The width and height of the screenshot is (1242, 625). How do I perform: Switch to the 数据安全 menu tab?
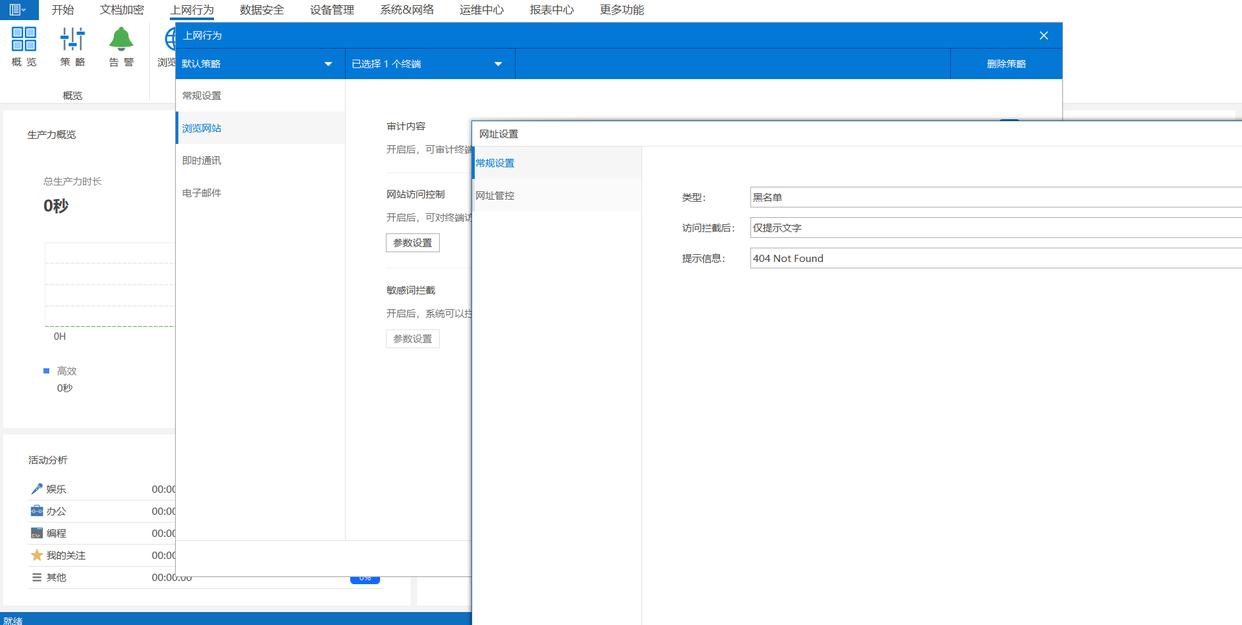[x=262, y=10]
